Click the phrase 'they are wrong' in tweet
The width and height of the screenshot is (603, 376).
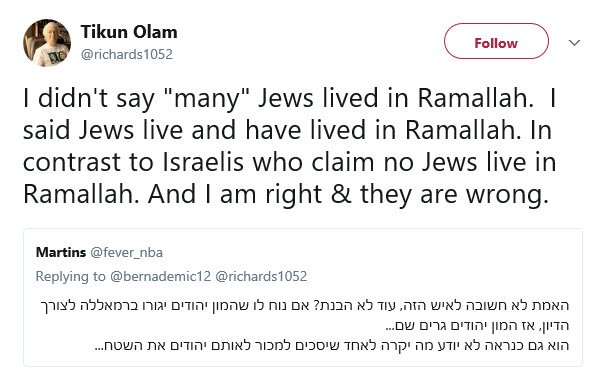click(454, 195)
